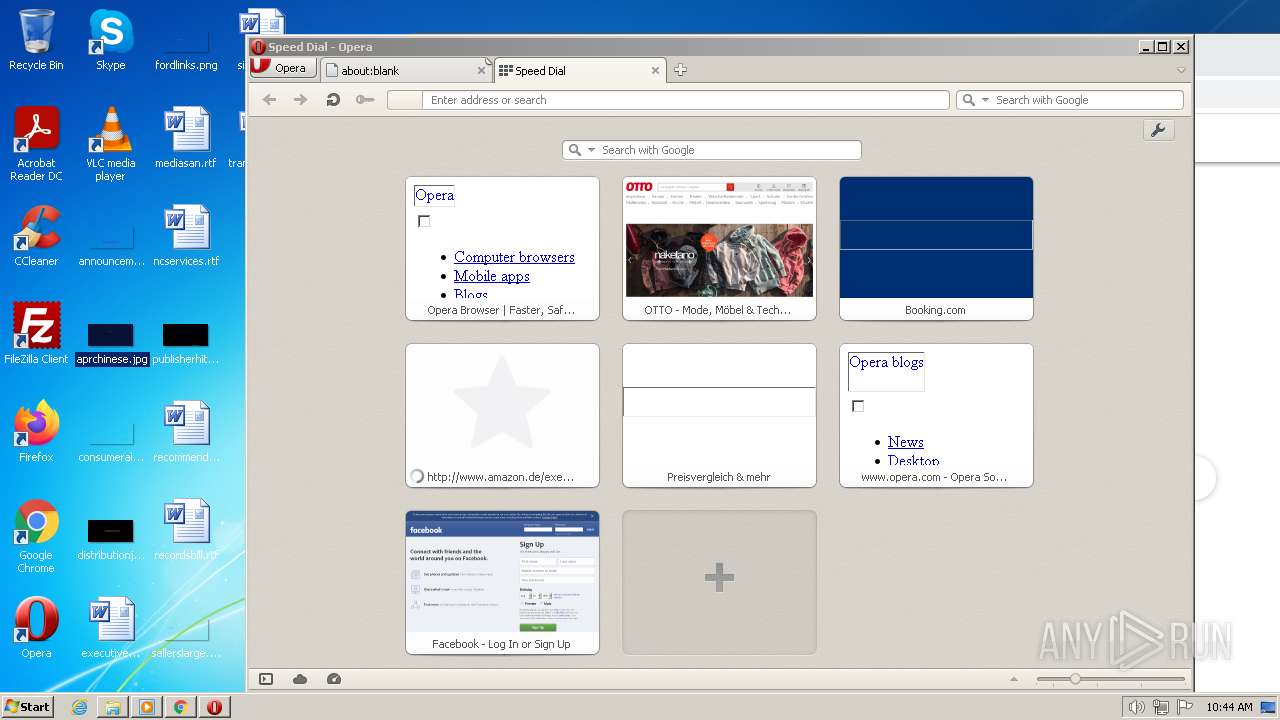The width and height of the screenshot is (1280, 720).
Task: Open Recycle Bin desktop icon
Action: point(36,40)
